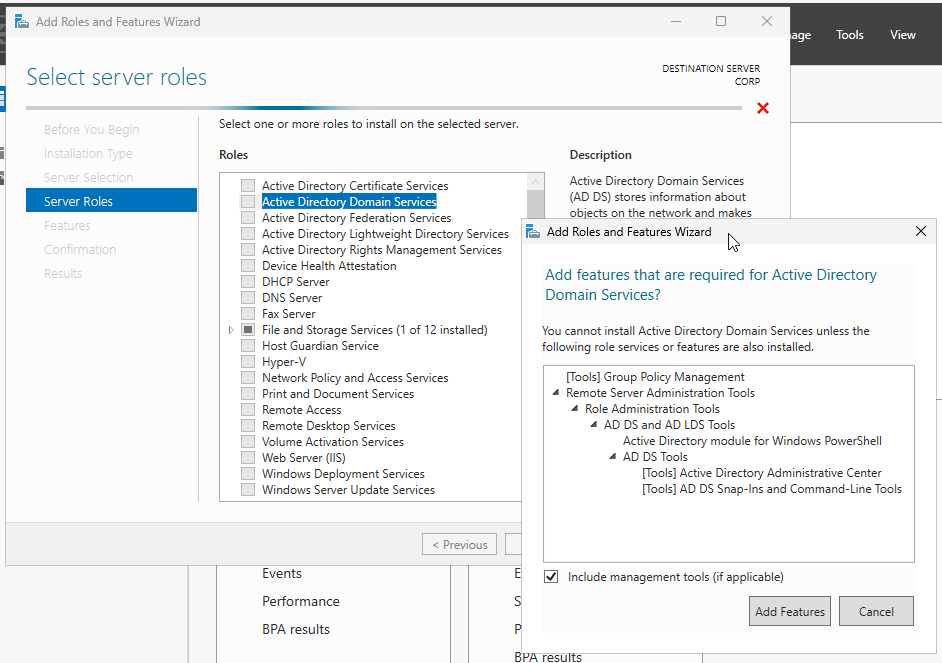This screenshot has height=663, width=942.
Task: Collapse Remote Server Administration Tools node
Action: click(556, 392)
